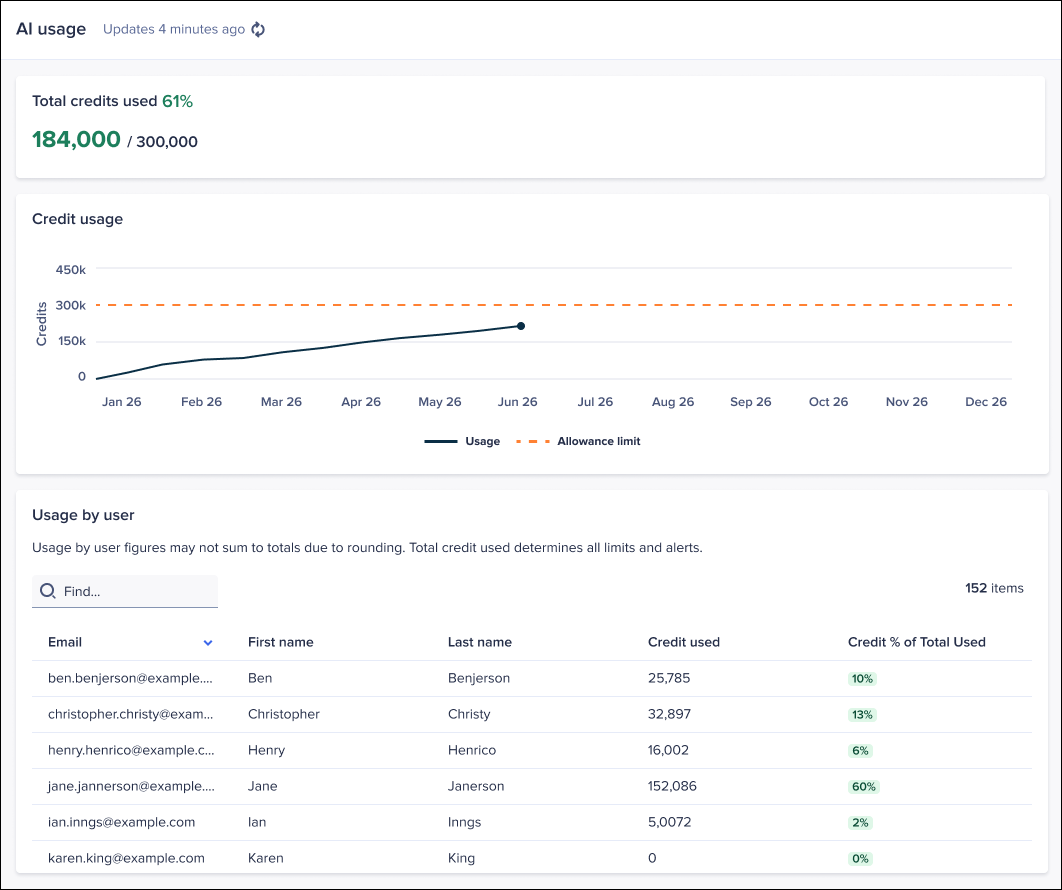Click last name Henrico cell
This screenshot has width=1062, height=890.
pos(472,750)
